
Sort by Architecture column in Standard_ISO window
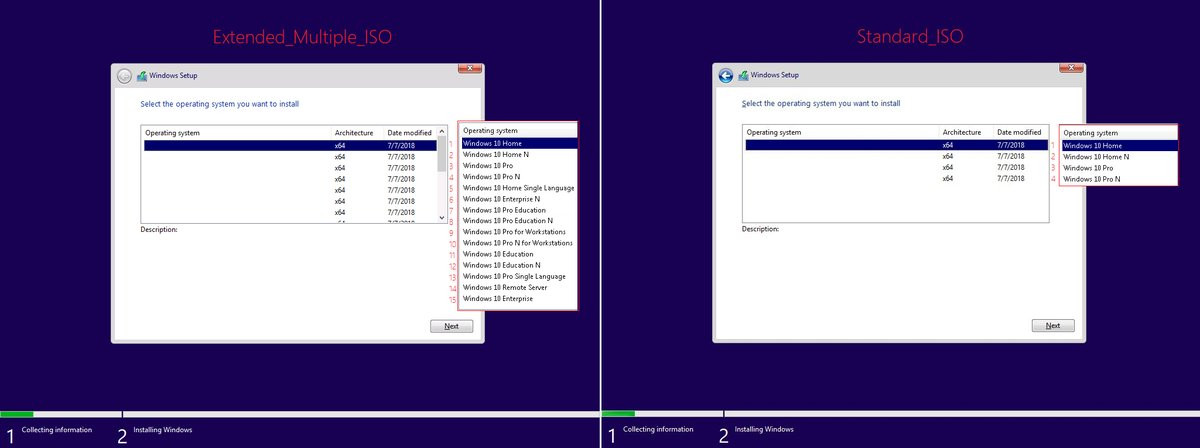point(965,132)
